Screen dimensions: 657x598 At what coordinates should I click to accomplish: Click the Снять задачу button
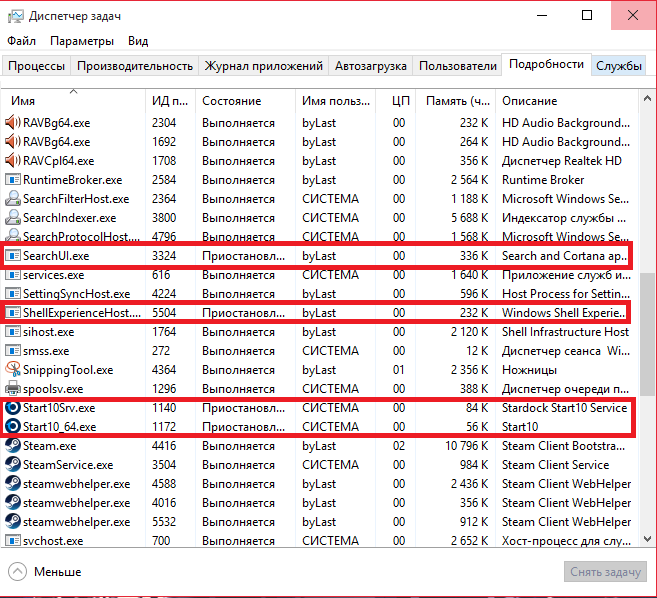(605, 572)
